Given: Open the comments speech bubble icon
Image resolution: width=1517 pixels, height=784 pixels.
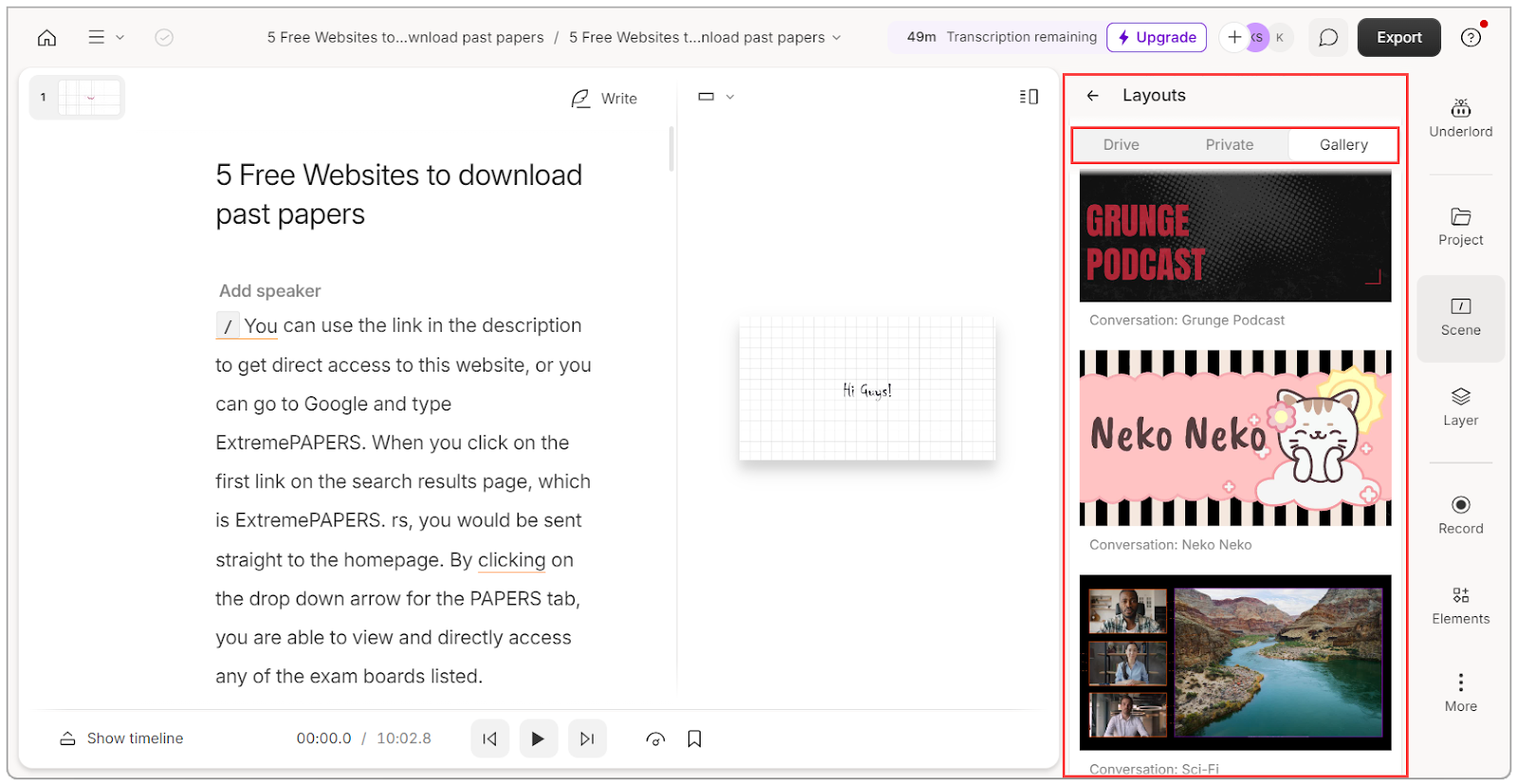Looking at the screenshot, I should (1328, 38).
